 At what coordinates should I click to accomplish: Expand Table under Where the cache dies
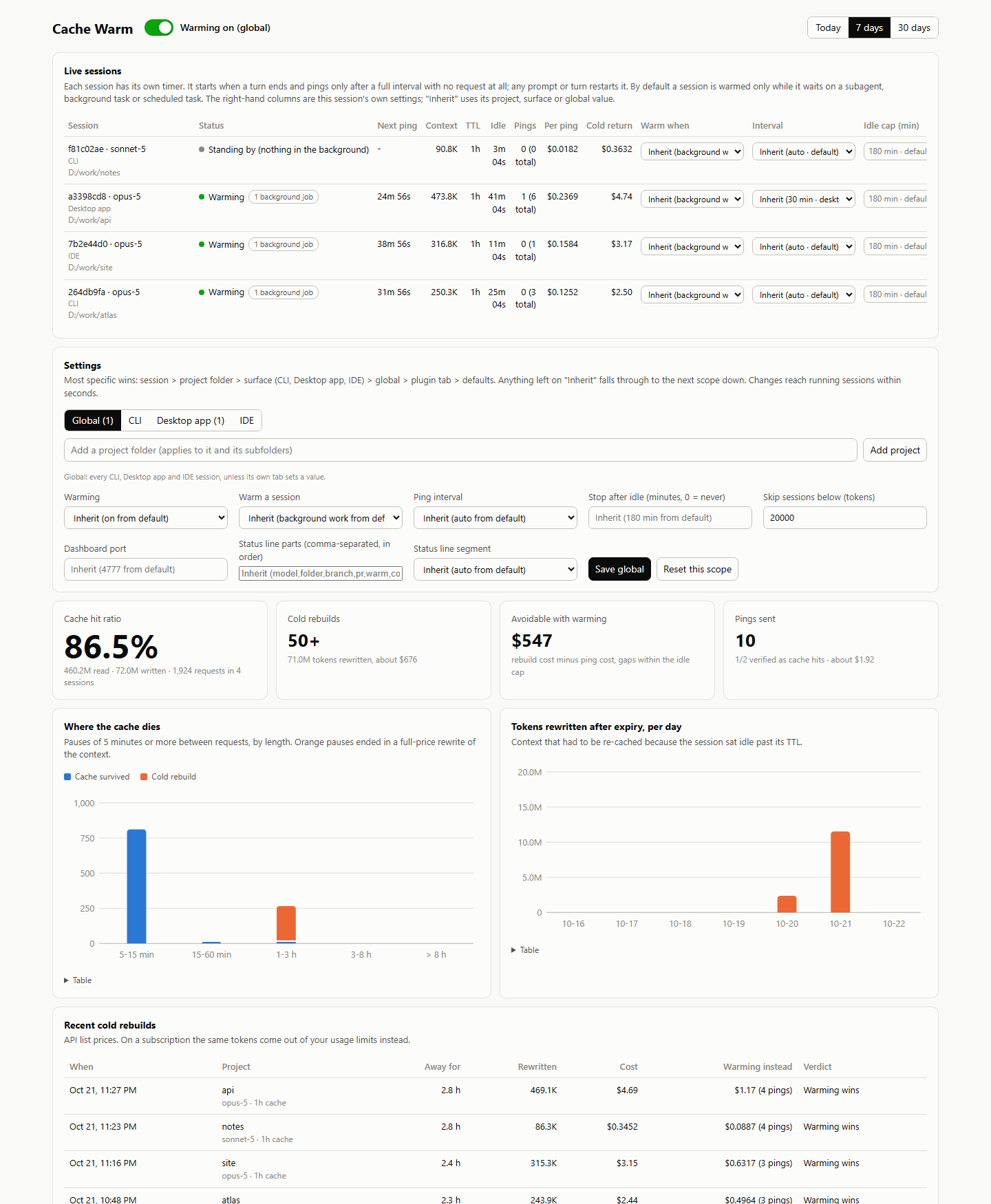[x=78, y=980]
